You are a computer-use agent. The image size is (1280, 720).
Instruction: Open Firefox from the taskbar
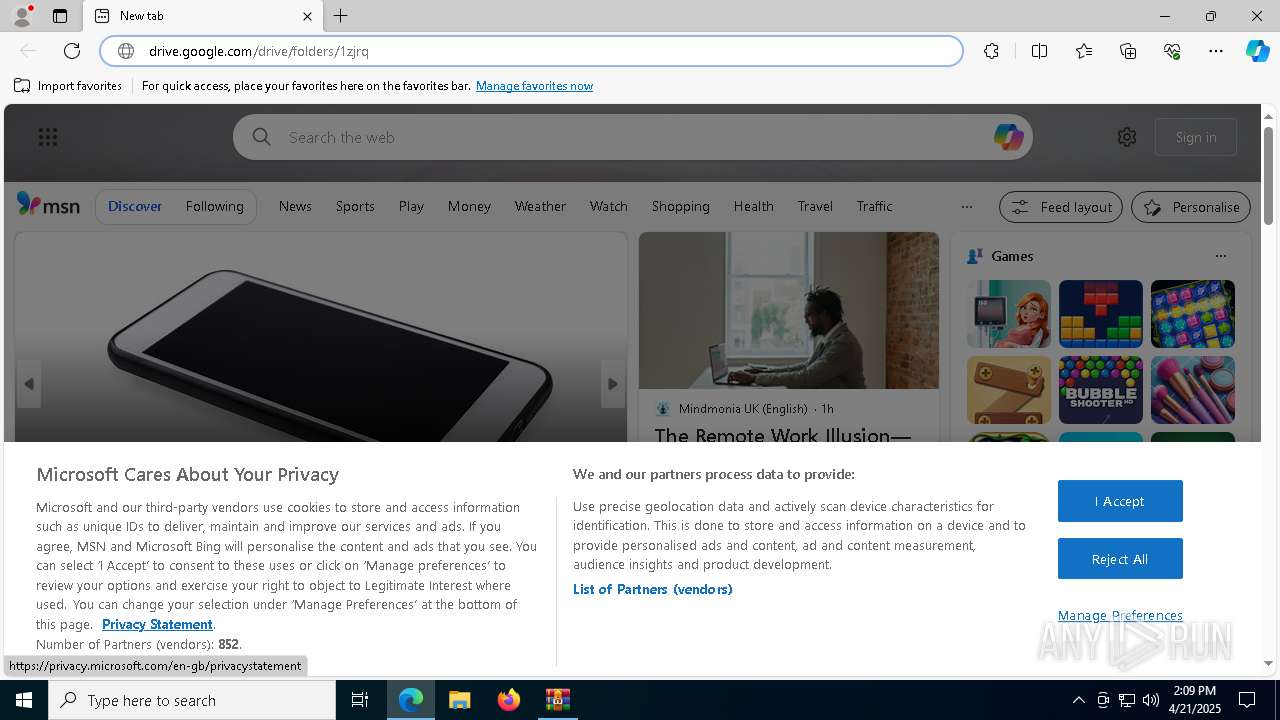coord(509,700)
